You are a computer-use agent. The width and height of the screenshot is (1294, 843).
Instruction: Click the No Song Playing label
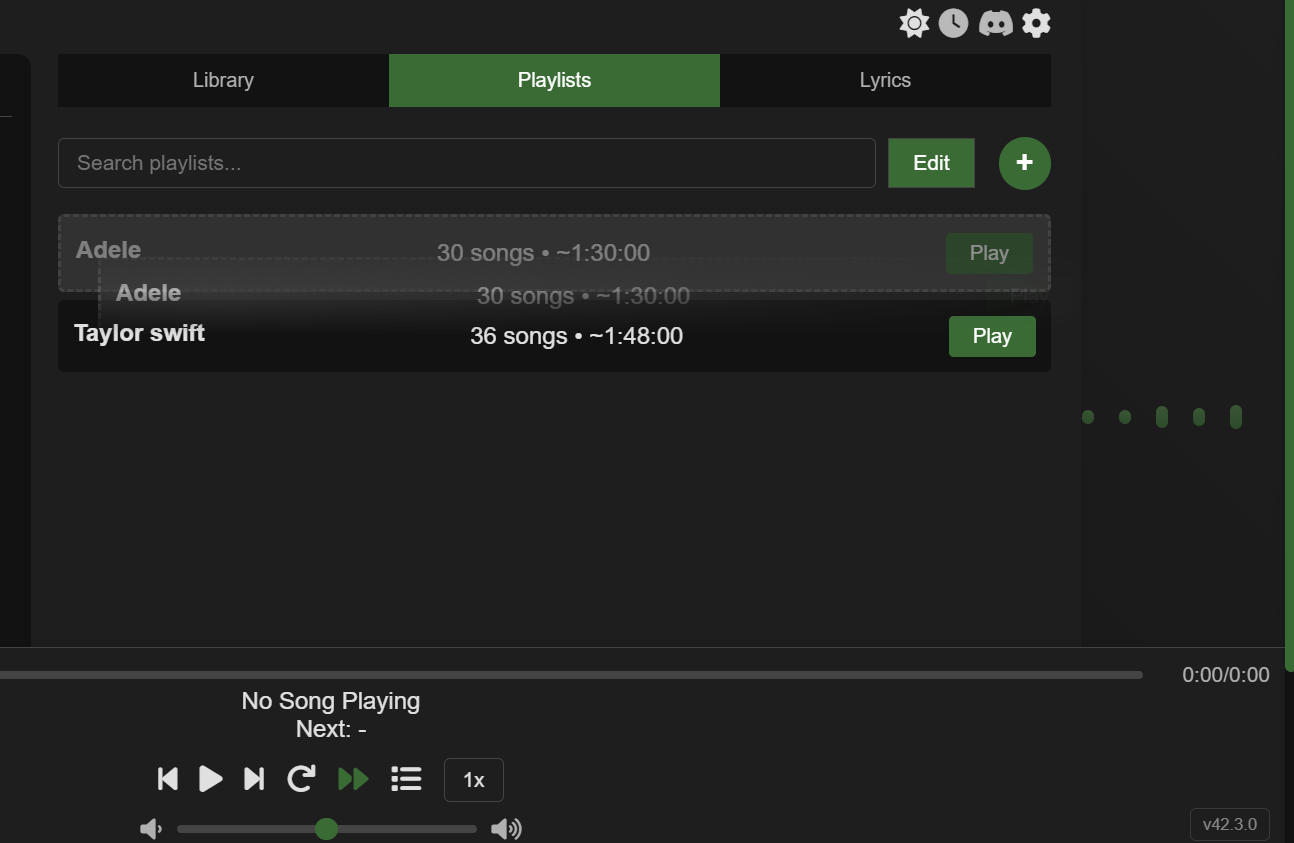[x=331, y=701]
